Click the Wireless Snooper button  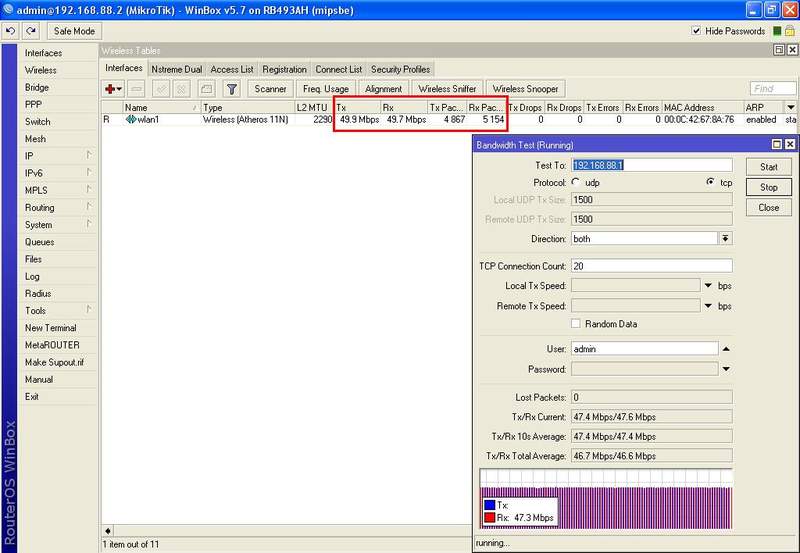pos(526,89)
